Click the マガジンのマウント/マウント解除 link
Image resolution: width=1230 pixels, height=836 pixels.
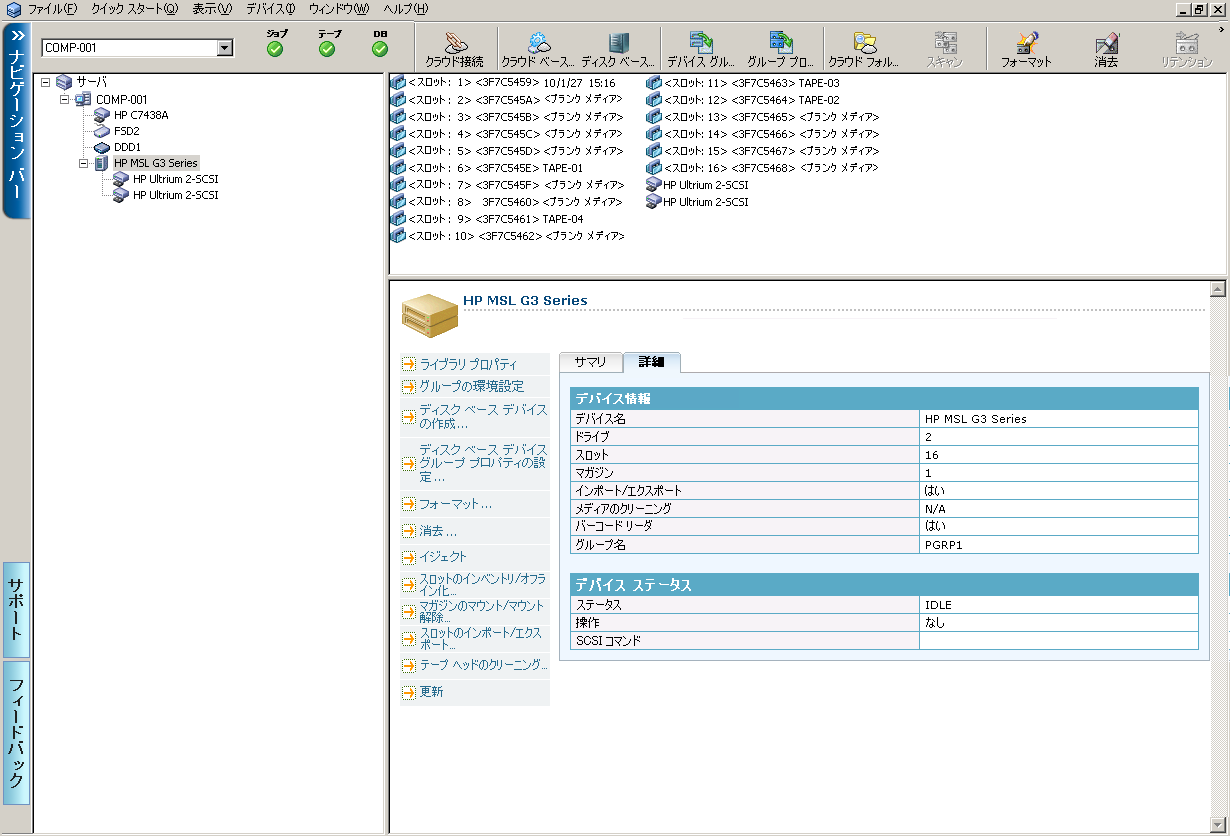point(482,612)
